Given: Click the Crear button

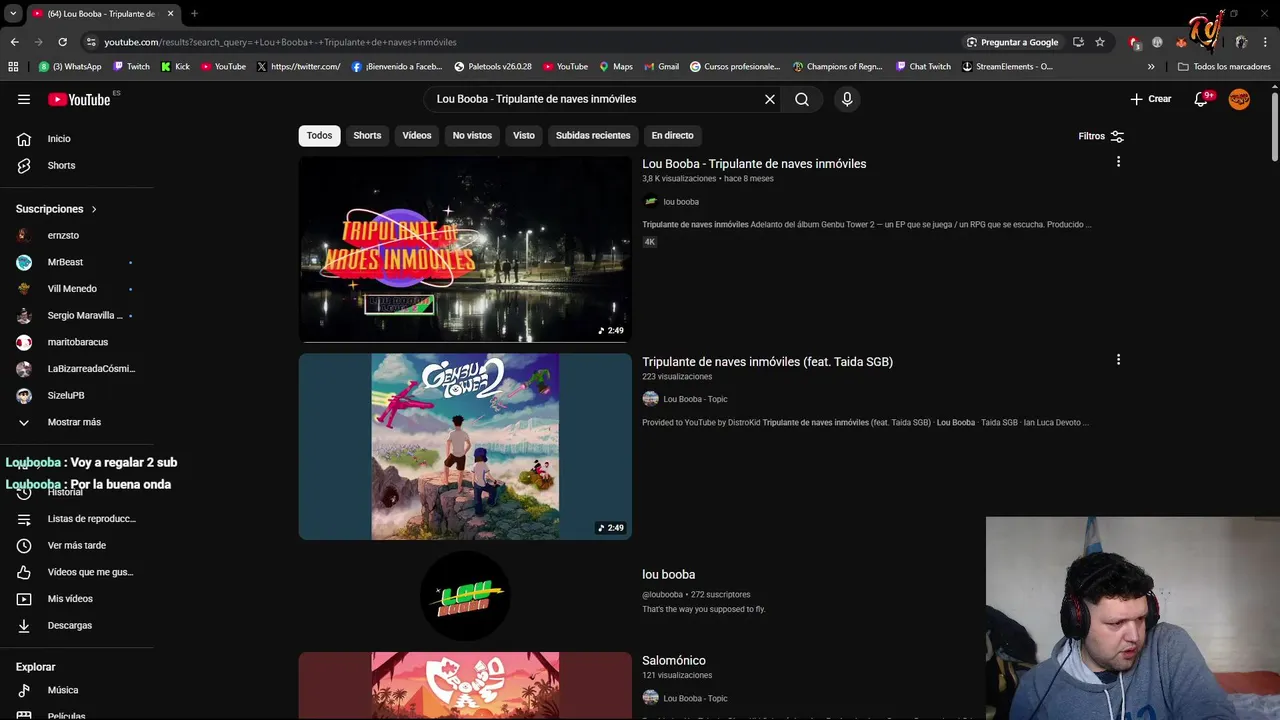Looking at the screenshot, I should [1151, 99].
